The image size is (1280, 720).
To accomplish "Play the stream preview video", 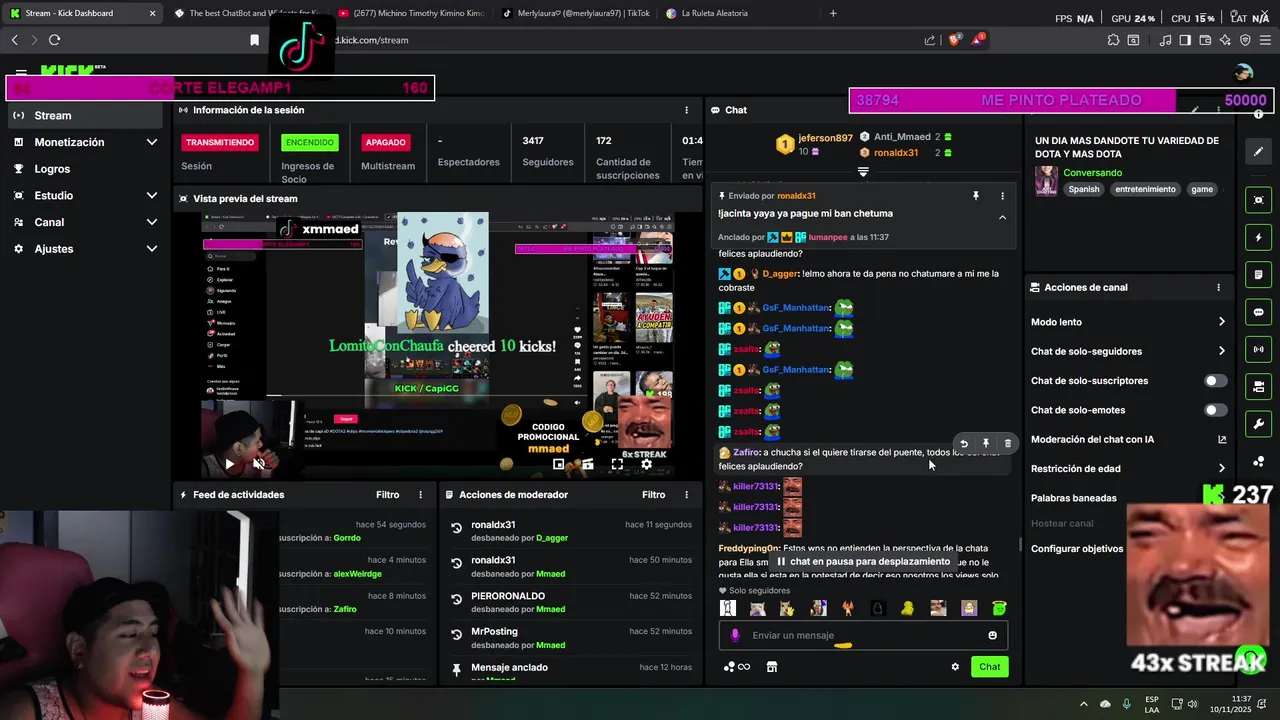I will [229, 464].
